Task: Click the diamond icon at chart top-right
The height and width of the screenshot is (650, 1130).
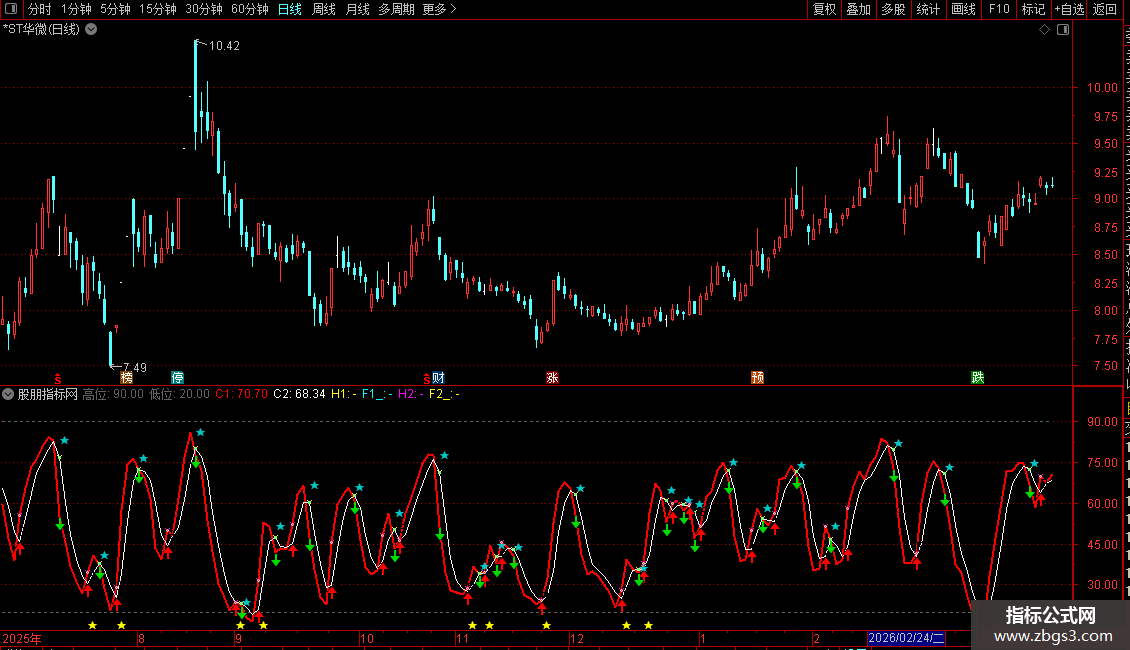Action: (x=1044, y=30)
